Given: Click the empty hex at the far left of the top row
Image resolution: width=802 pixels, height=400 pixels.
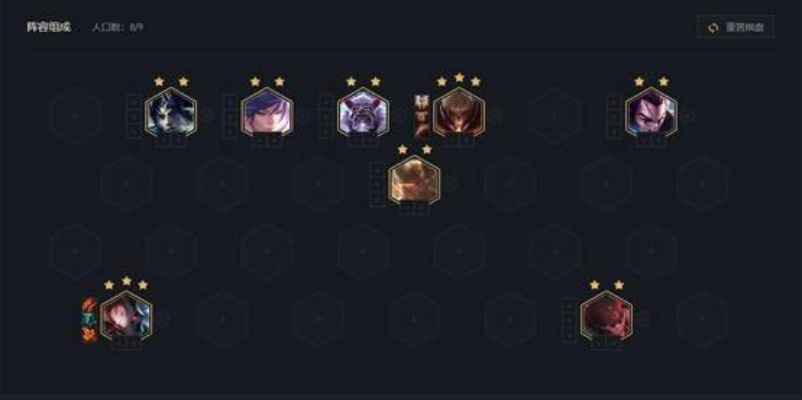Looking at the screenshot, I should 75,116.
